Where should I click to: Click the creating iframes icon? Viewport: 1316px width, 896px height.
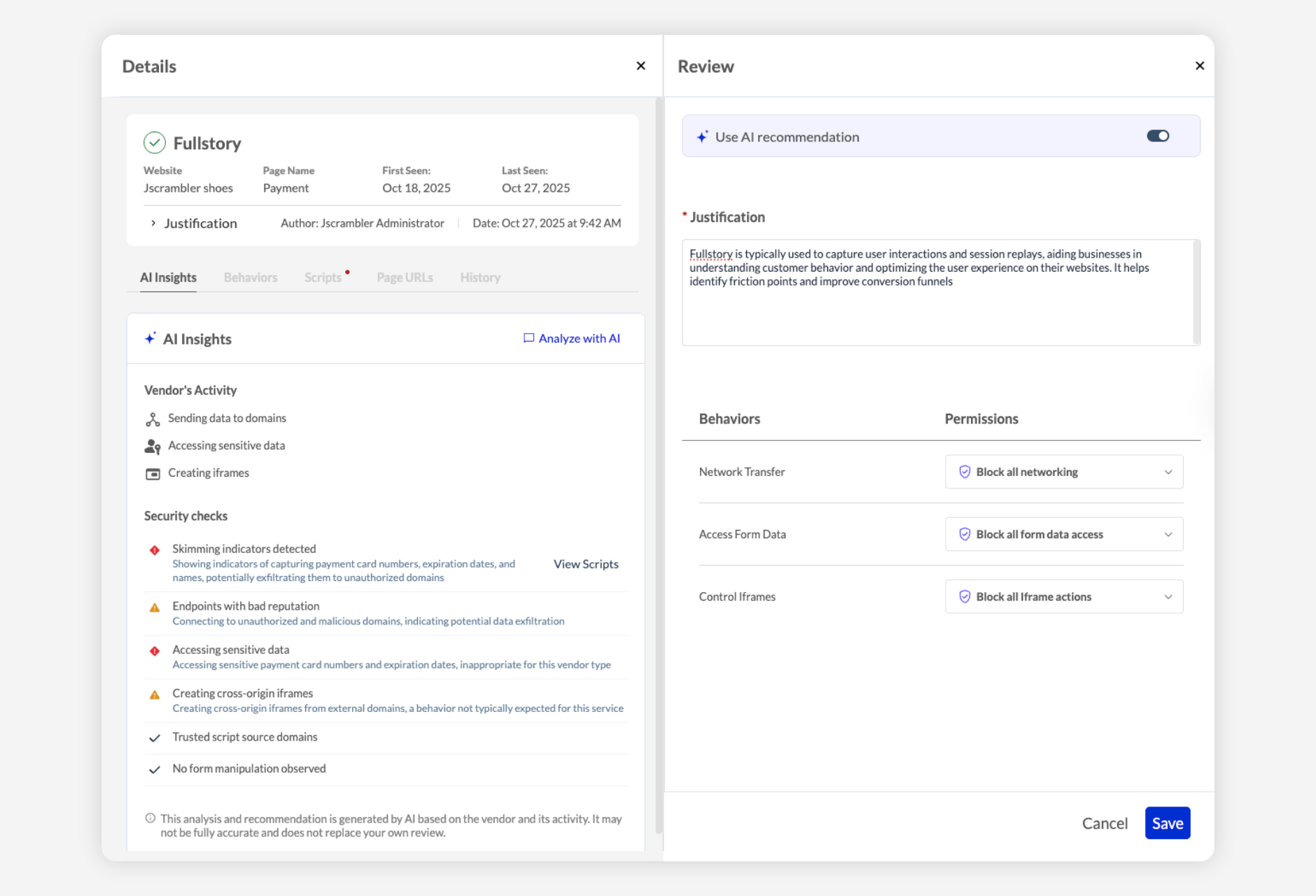(153, 473)
